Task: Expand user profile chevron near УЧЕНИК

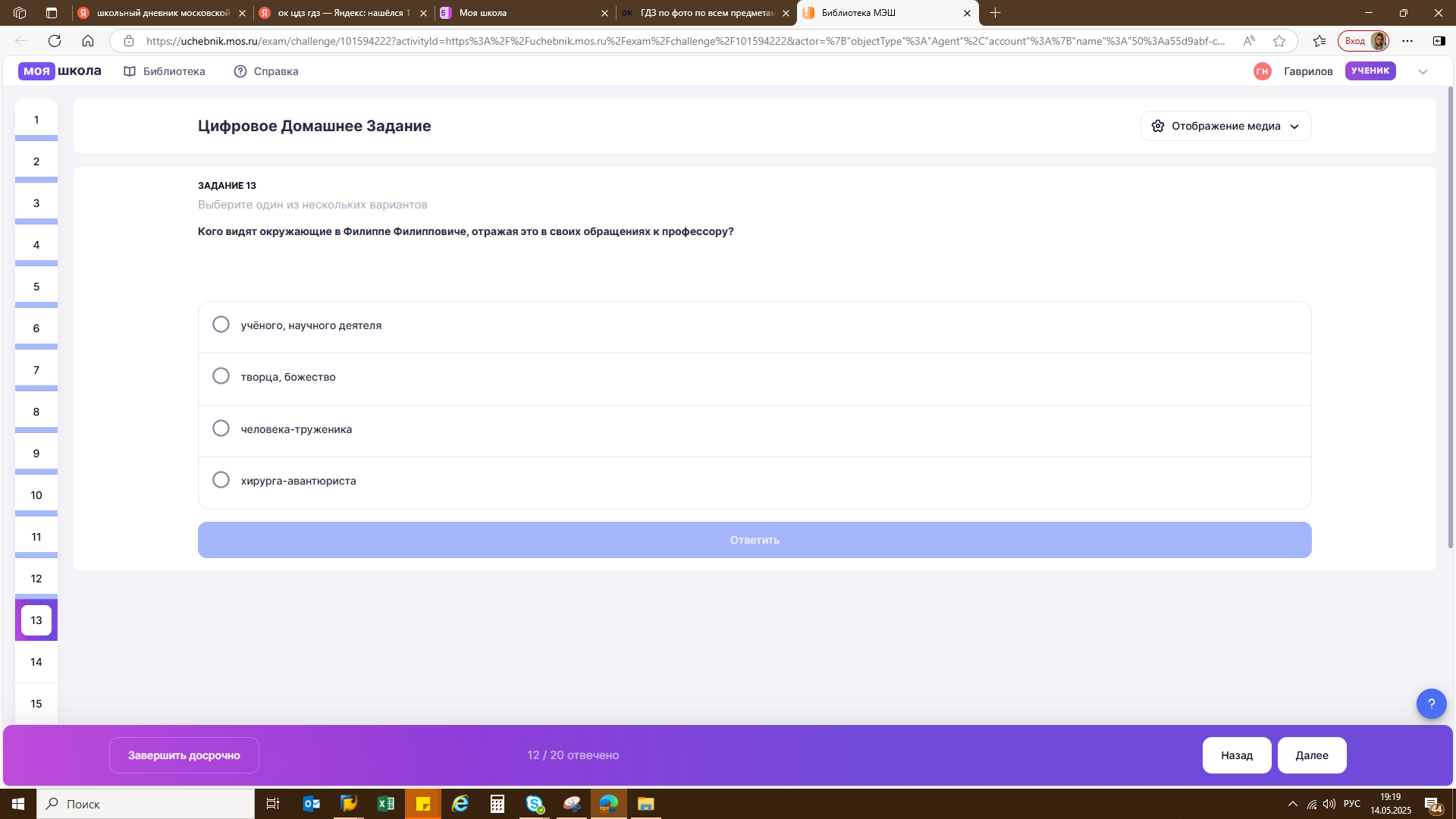Action: [1423, 71]
